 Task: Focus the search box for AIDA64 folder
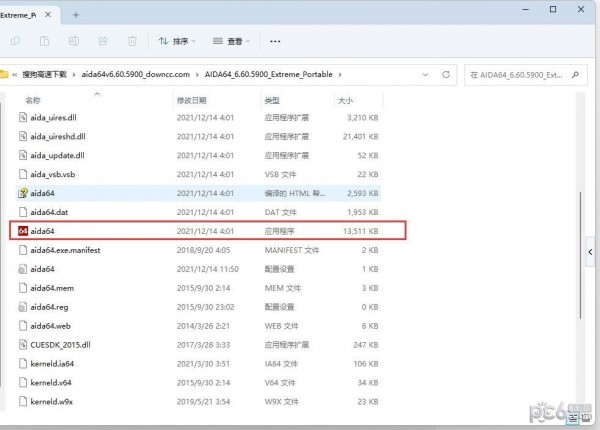pyautogui.click(x=526, y=75)
